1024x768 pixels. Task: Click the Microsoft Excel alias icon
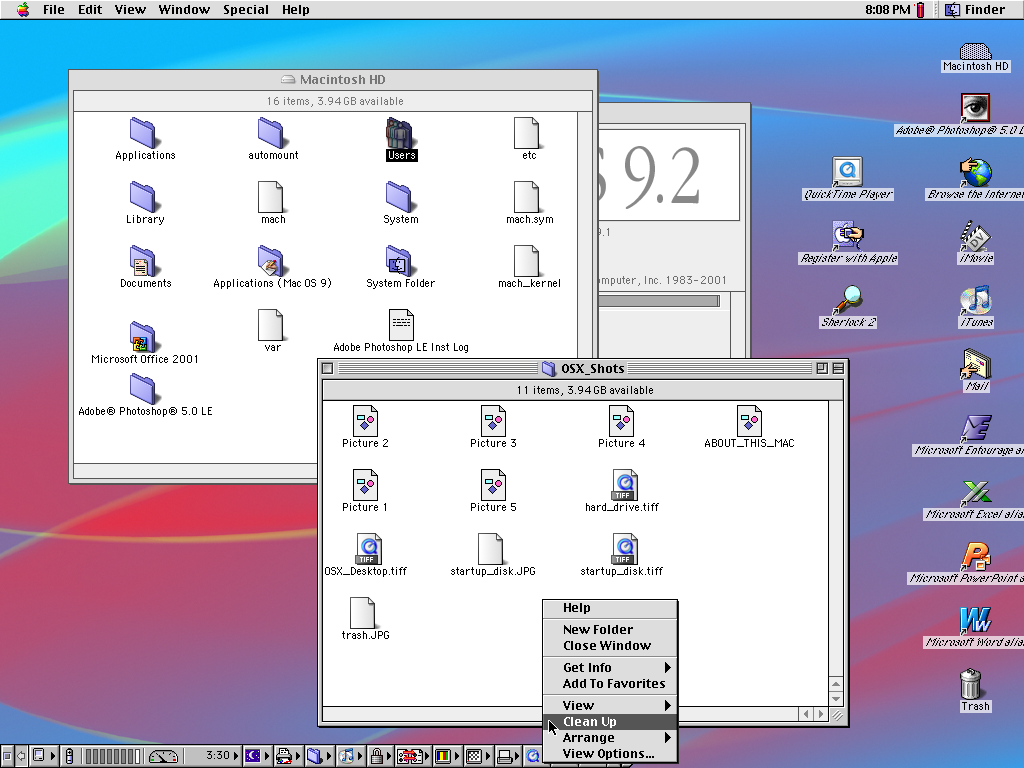[x=975, y=492]
